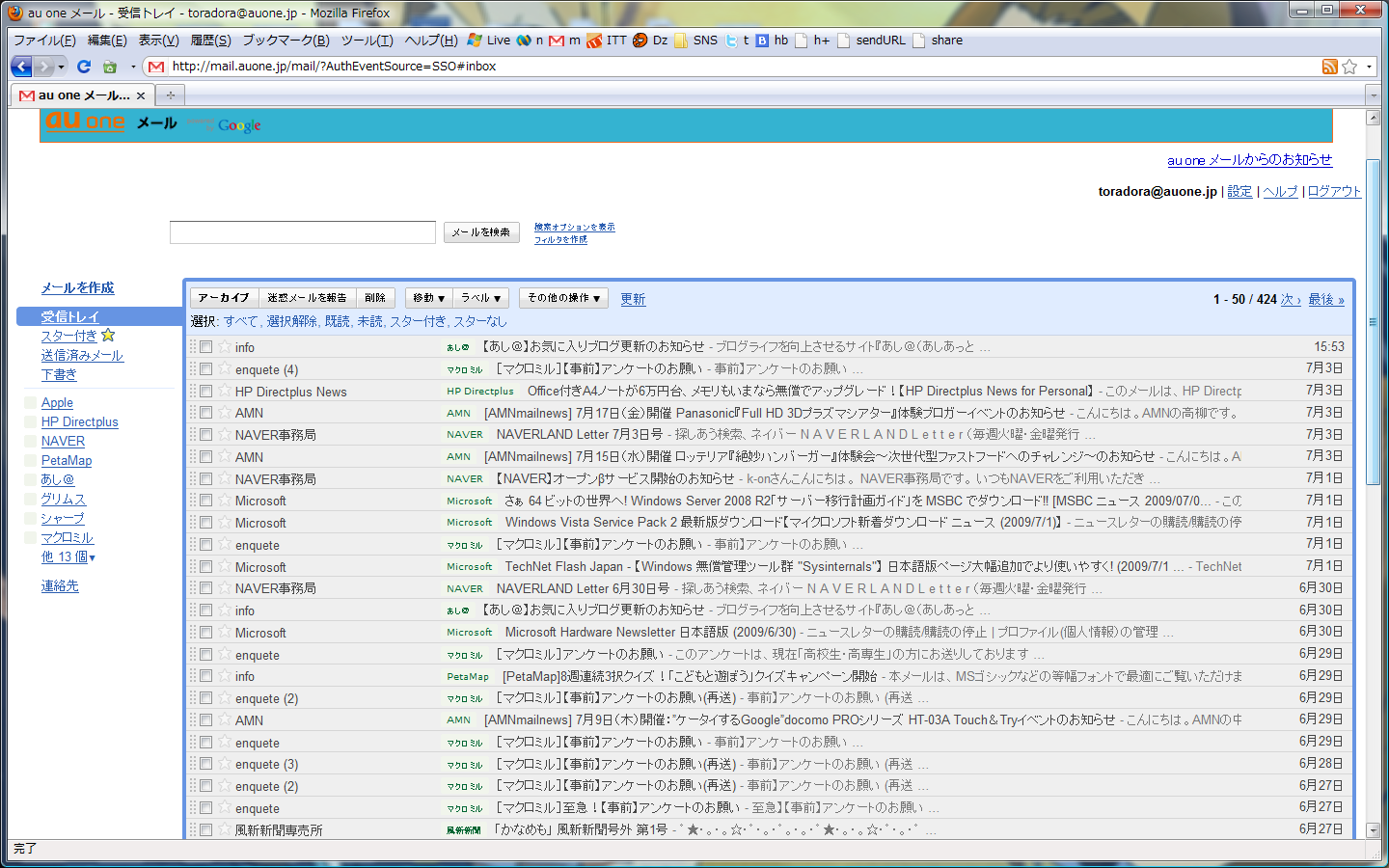Click the ログアウト link
The image size is (1389, 868).
pyautogui.click(x=1334, y=192)
